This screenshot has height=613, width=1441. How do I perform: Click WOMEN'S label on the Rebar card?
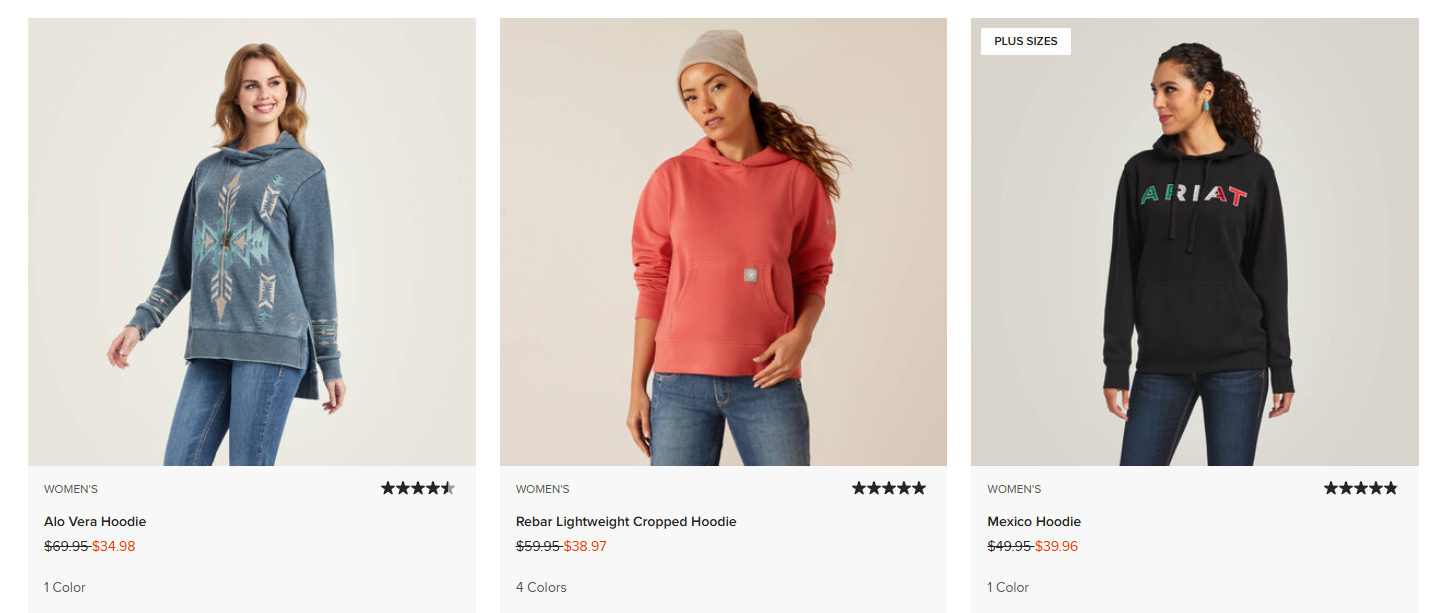541,489
